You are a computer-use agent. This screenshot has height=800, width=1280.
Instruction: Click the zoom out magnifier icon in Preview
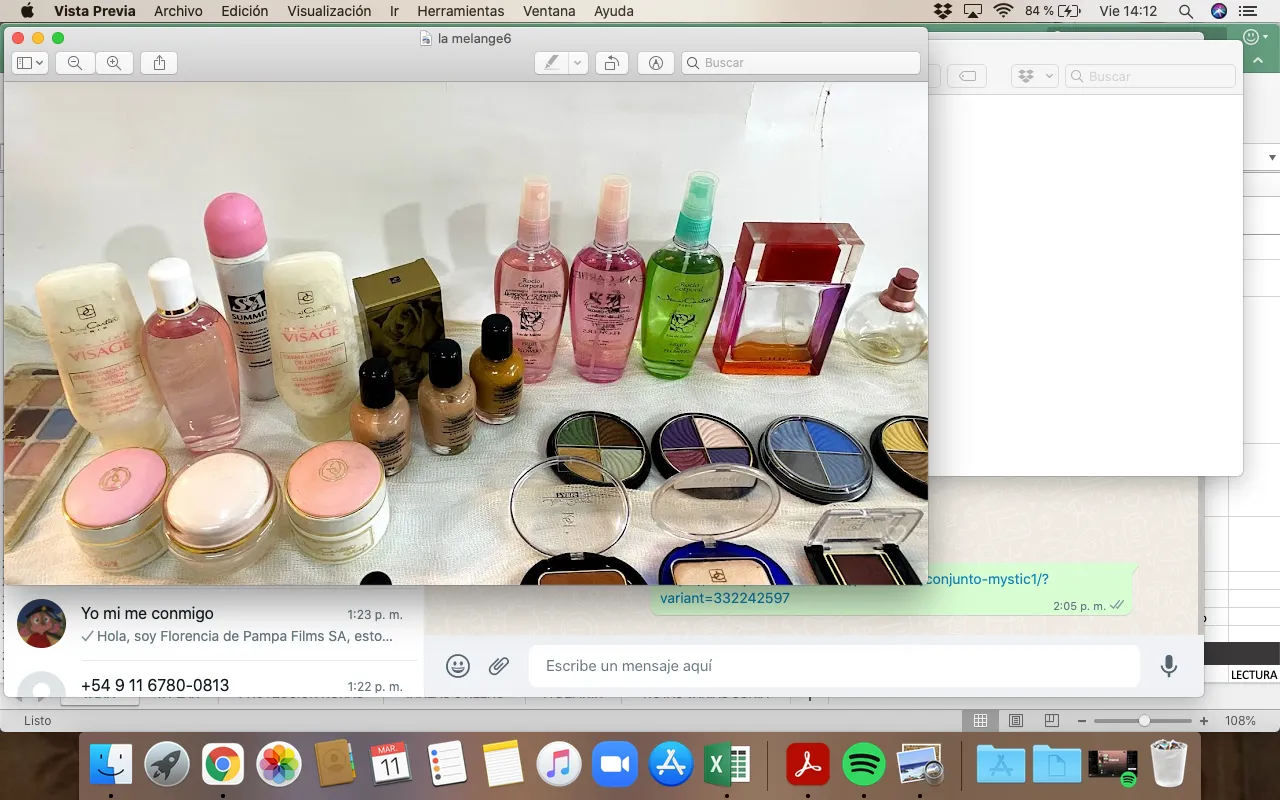(x=74, y=62)
